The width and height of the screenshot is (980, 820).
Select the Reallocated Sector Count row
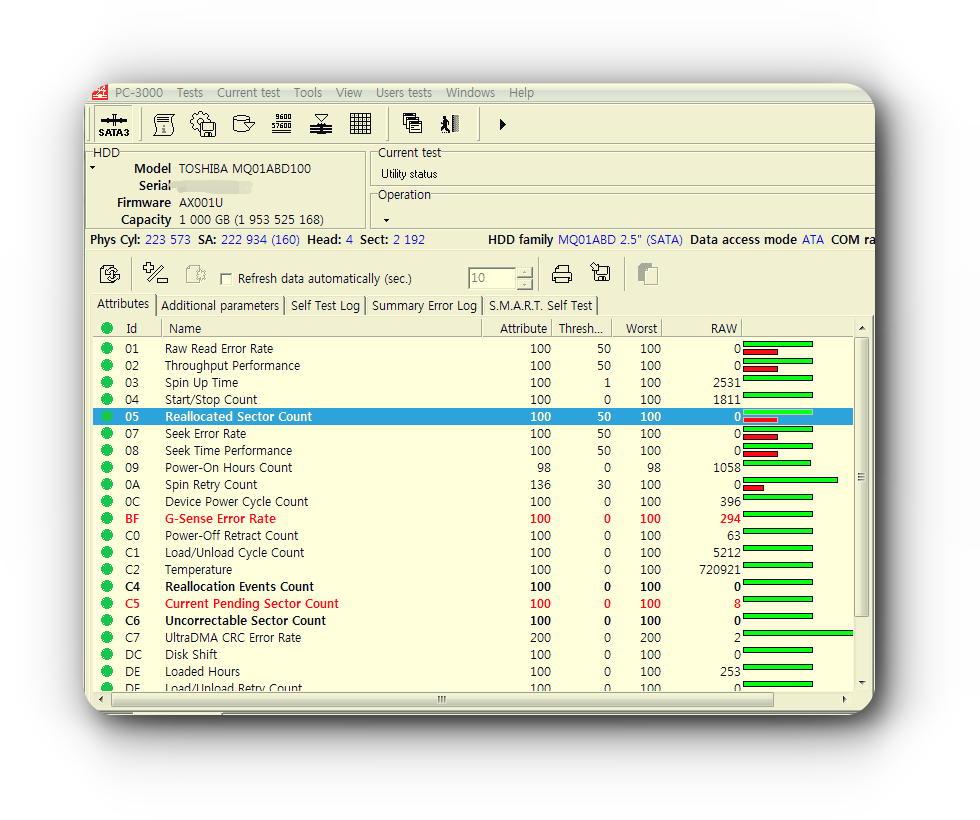[473, 416]
